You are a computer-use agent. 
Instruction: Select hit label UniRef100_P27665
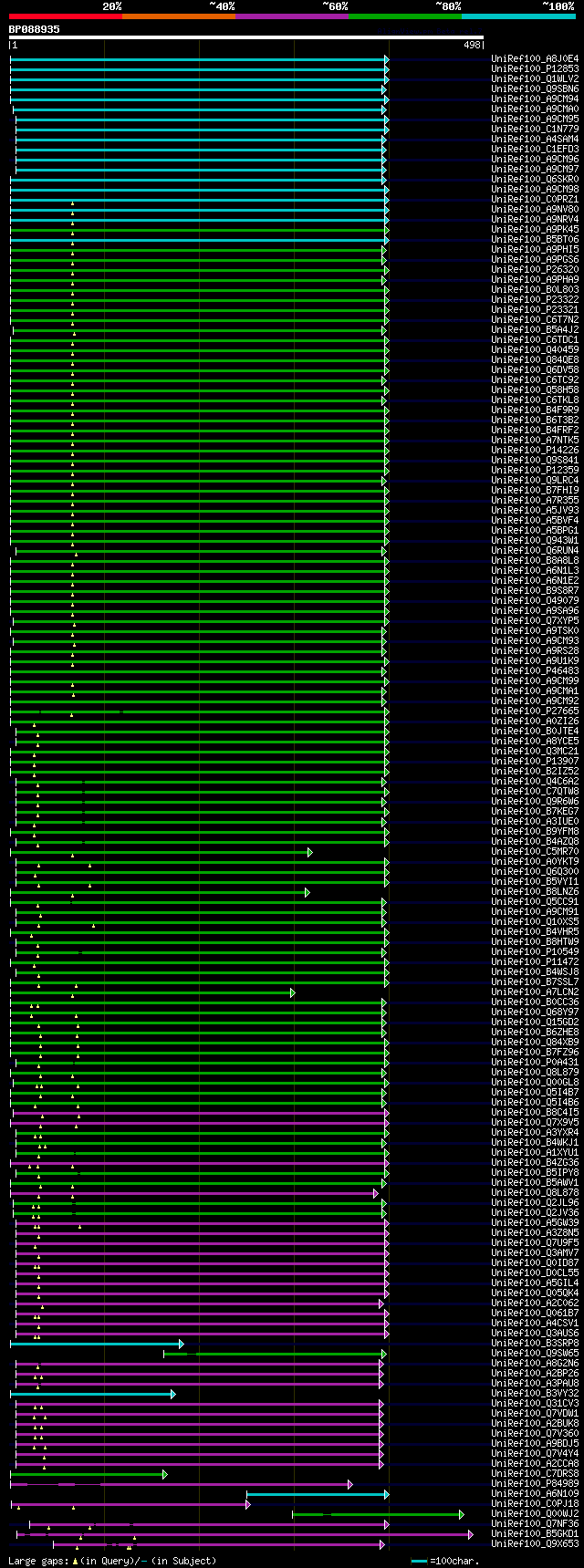[x=535, y=711]
